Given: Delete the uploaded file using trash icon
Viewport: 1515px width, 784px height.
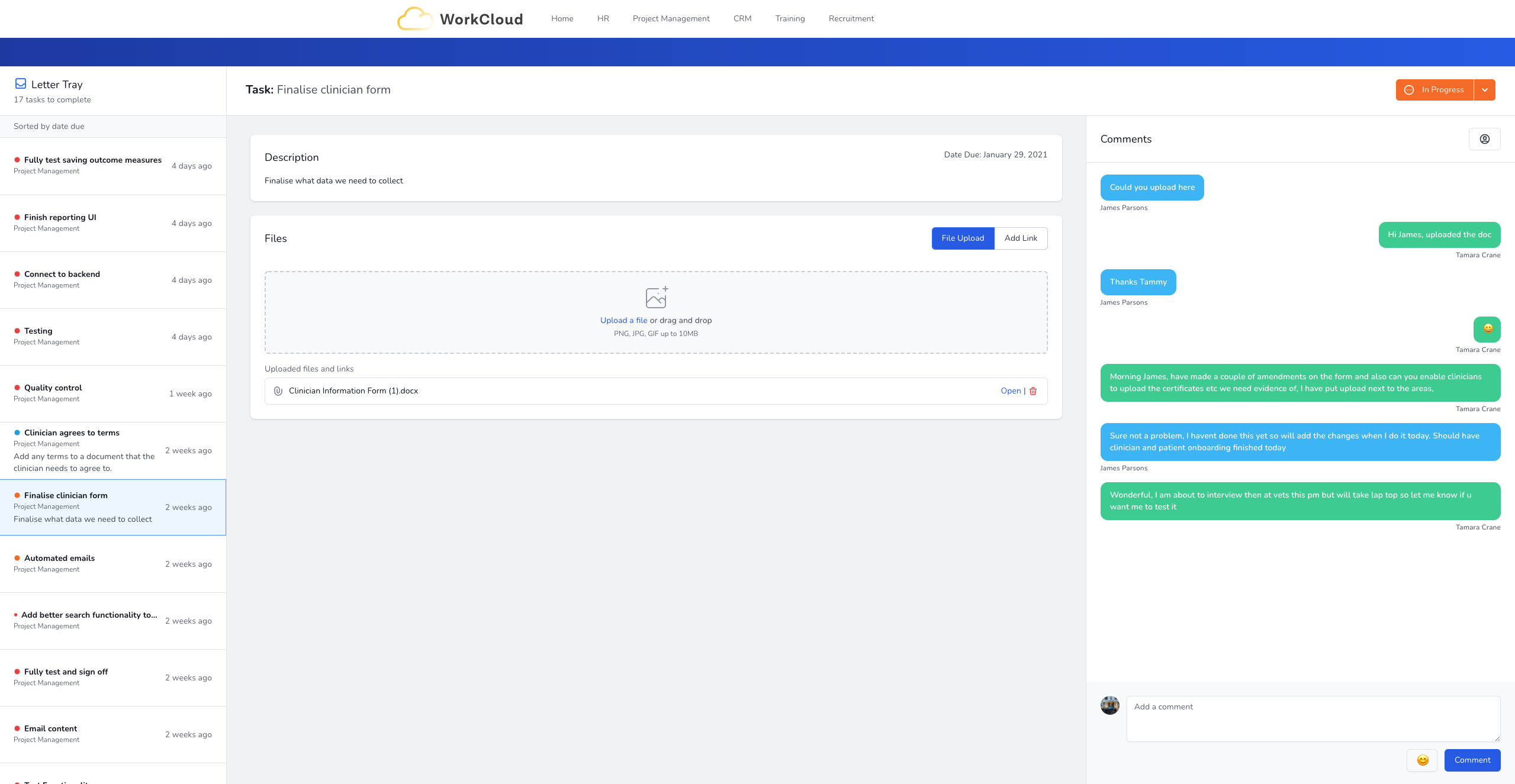Looking at the screenshot, I should (x=1033, y=391).
